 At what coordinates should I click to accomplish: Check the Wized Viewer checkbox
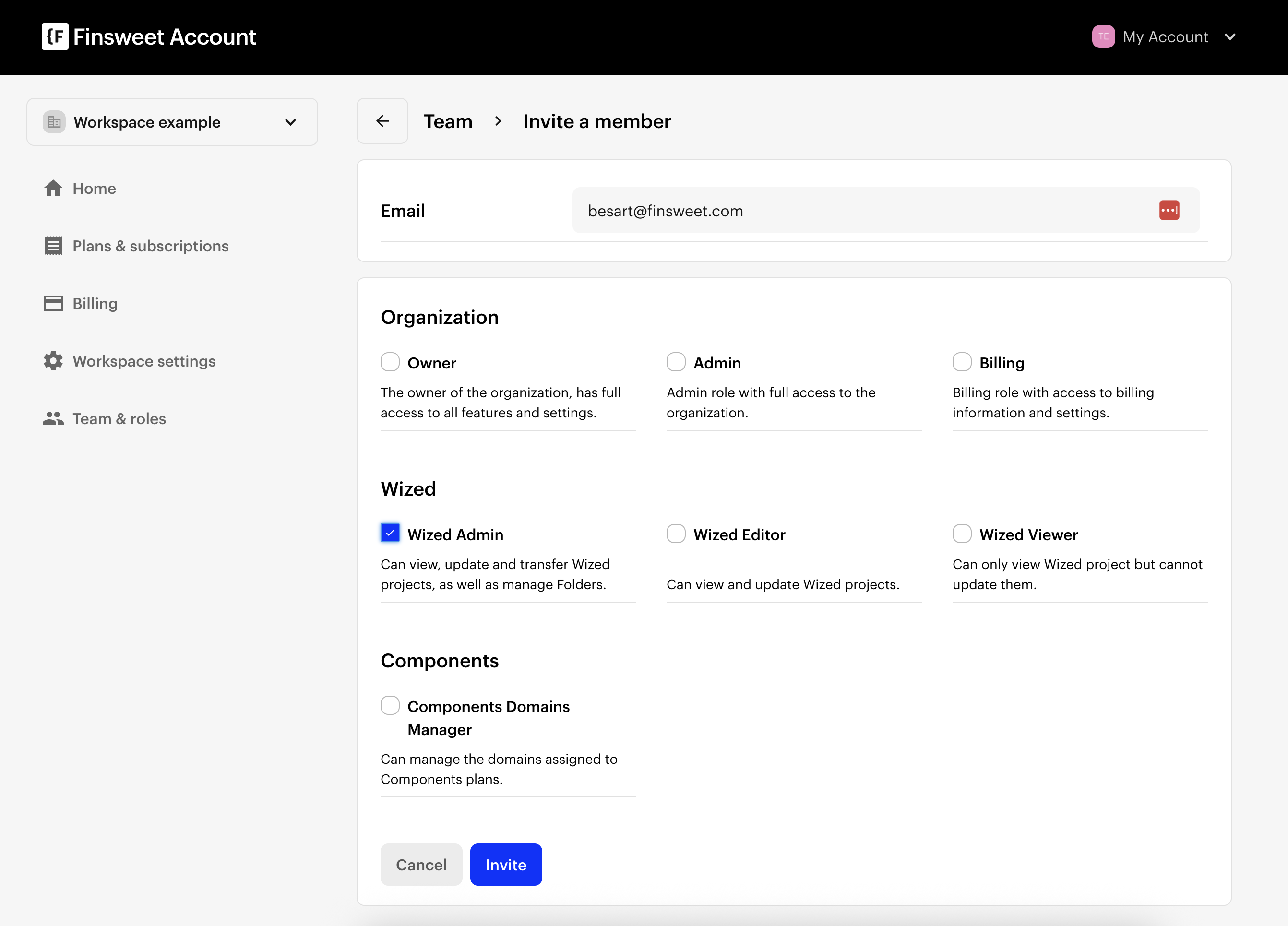tap(962, 533)
